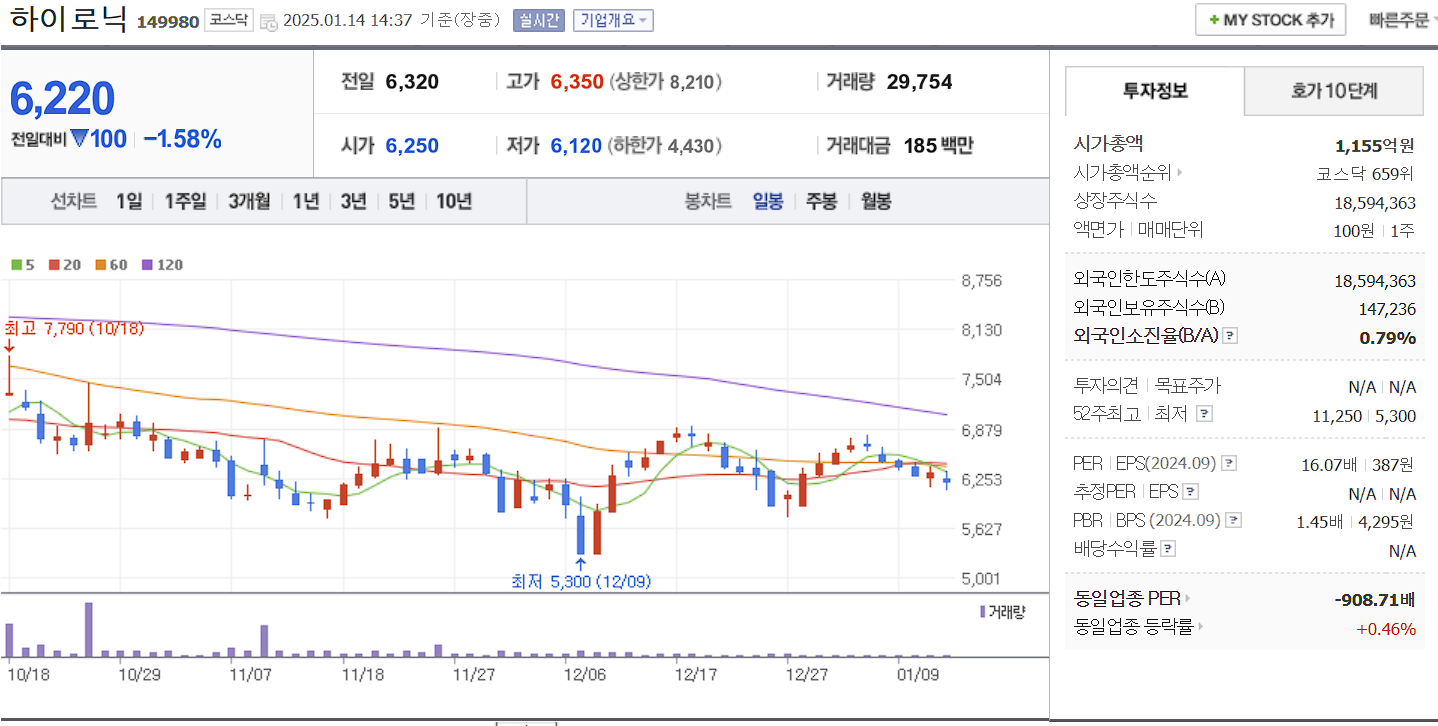This screenshot has height=726, width=1438.
Task: Open the 외국인소진율(B/A) help icon
Action: point(1229,335)
